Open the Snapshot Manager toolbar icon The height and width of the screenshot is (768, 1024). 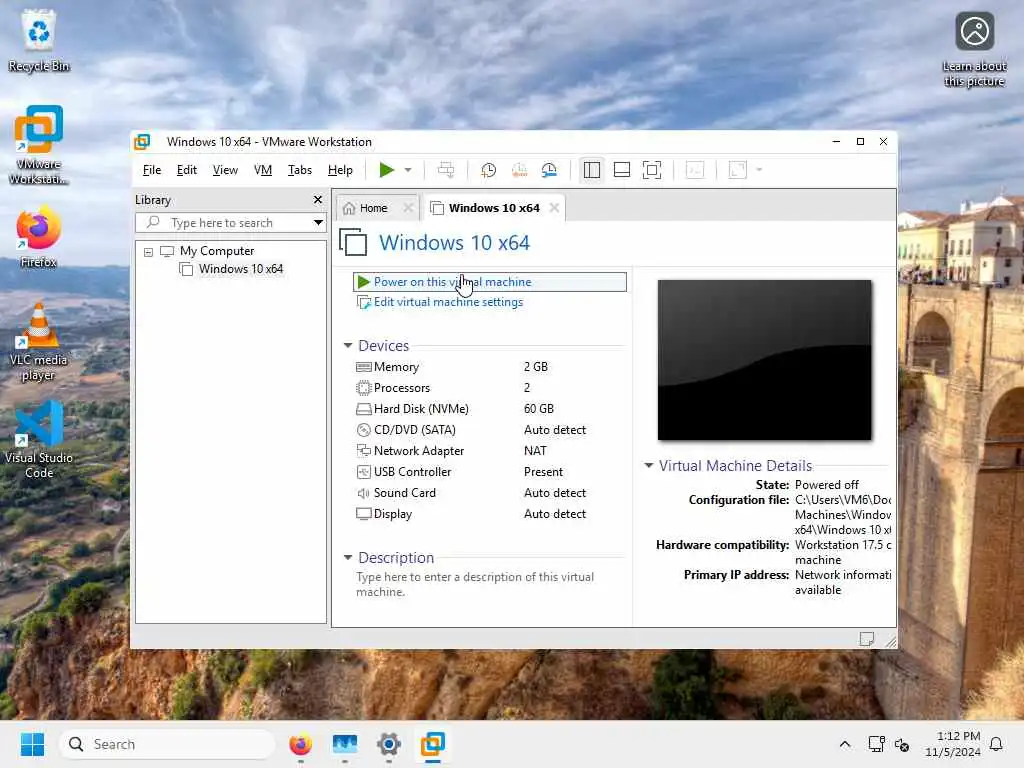coord(549,170)
